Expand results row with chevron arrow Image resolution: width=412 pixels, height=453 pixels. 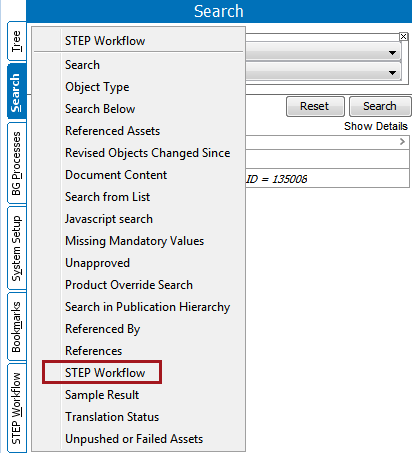coord(402,142)
